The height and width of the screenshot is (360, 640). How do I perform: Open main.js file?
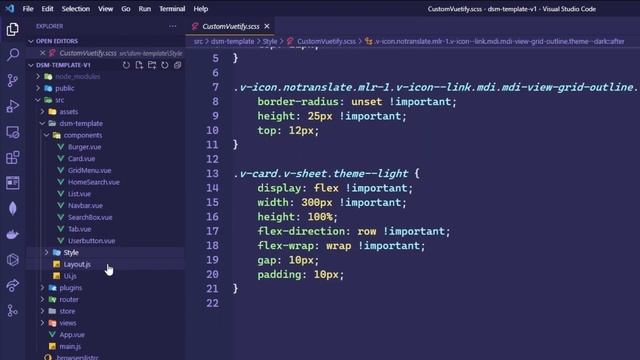click(70, 346)
